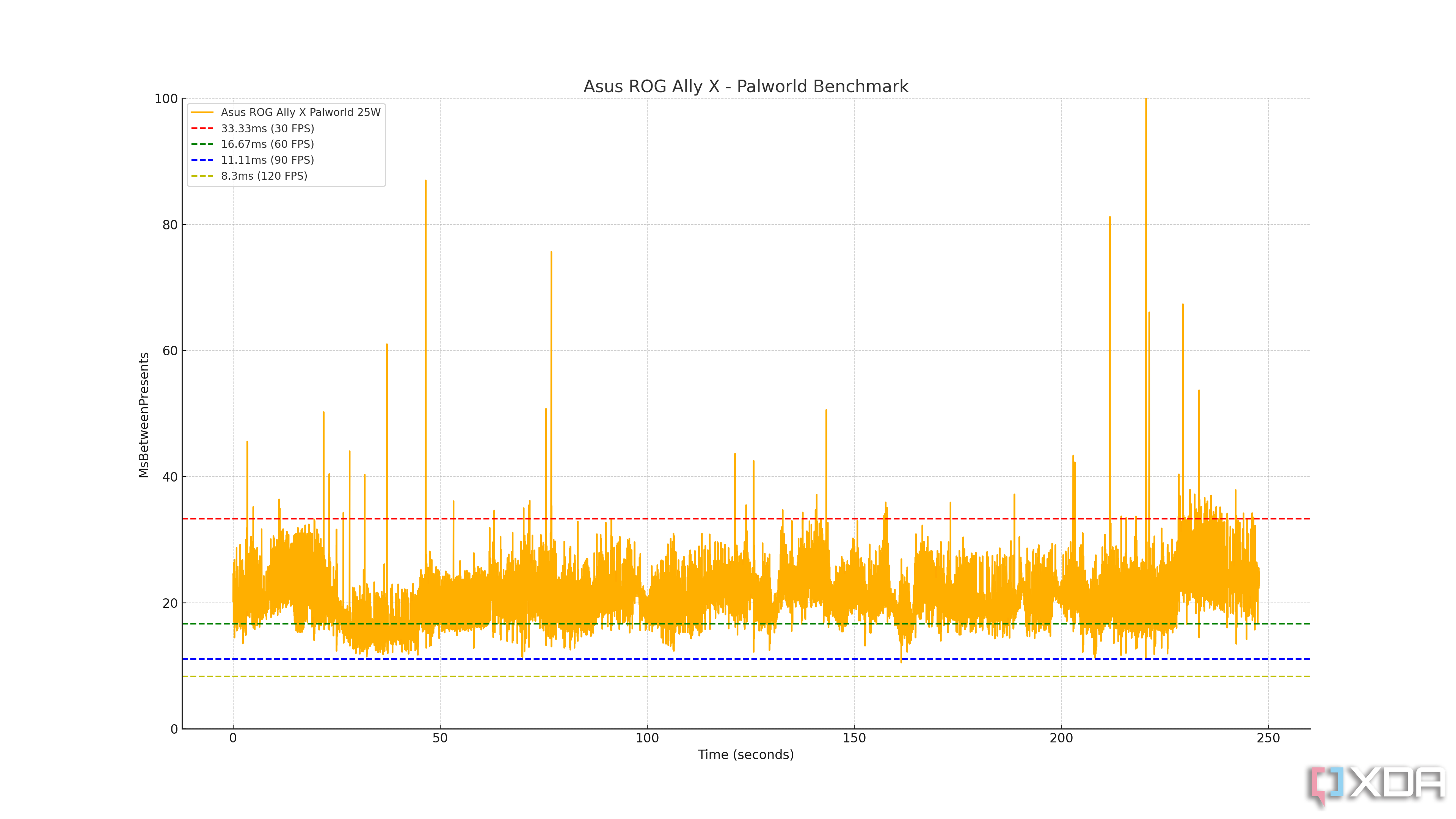This screenshot has height=819, width=1456.
Task: Click legend entry '16.67ms (60 FPS)'
Action: coord(267,144)
